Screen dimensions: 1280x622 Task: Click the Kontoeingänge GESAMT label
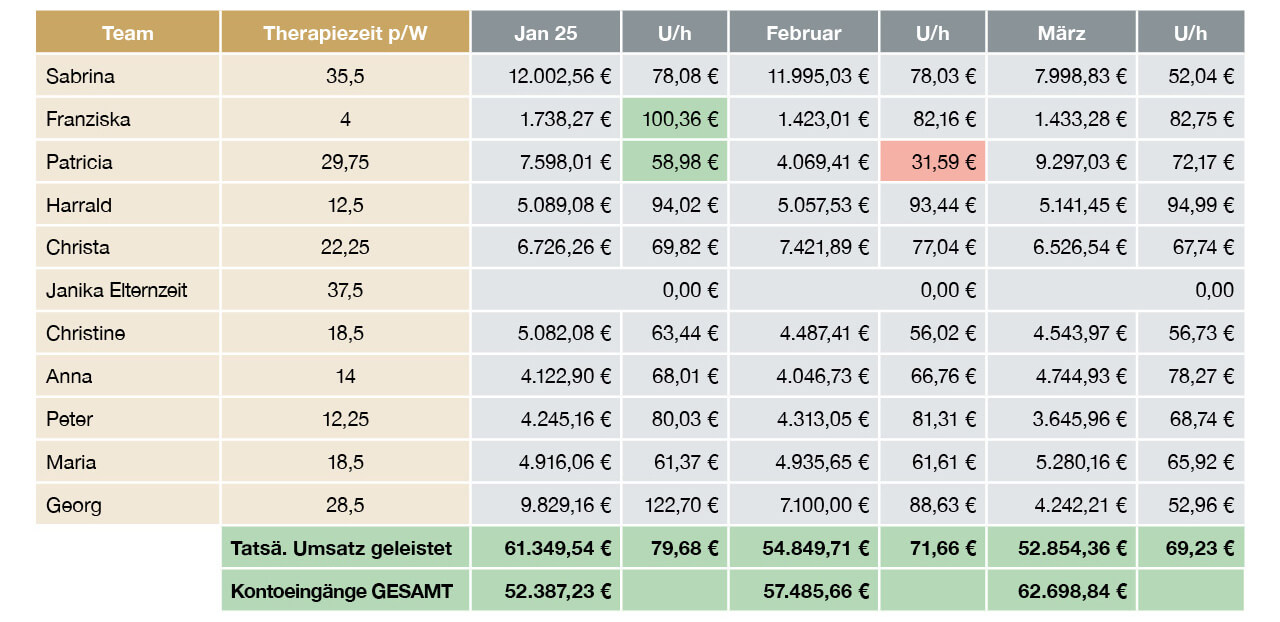click(342, 592)
